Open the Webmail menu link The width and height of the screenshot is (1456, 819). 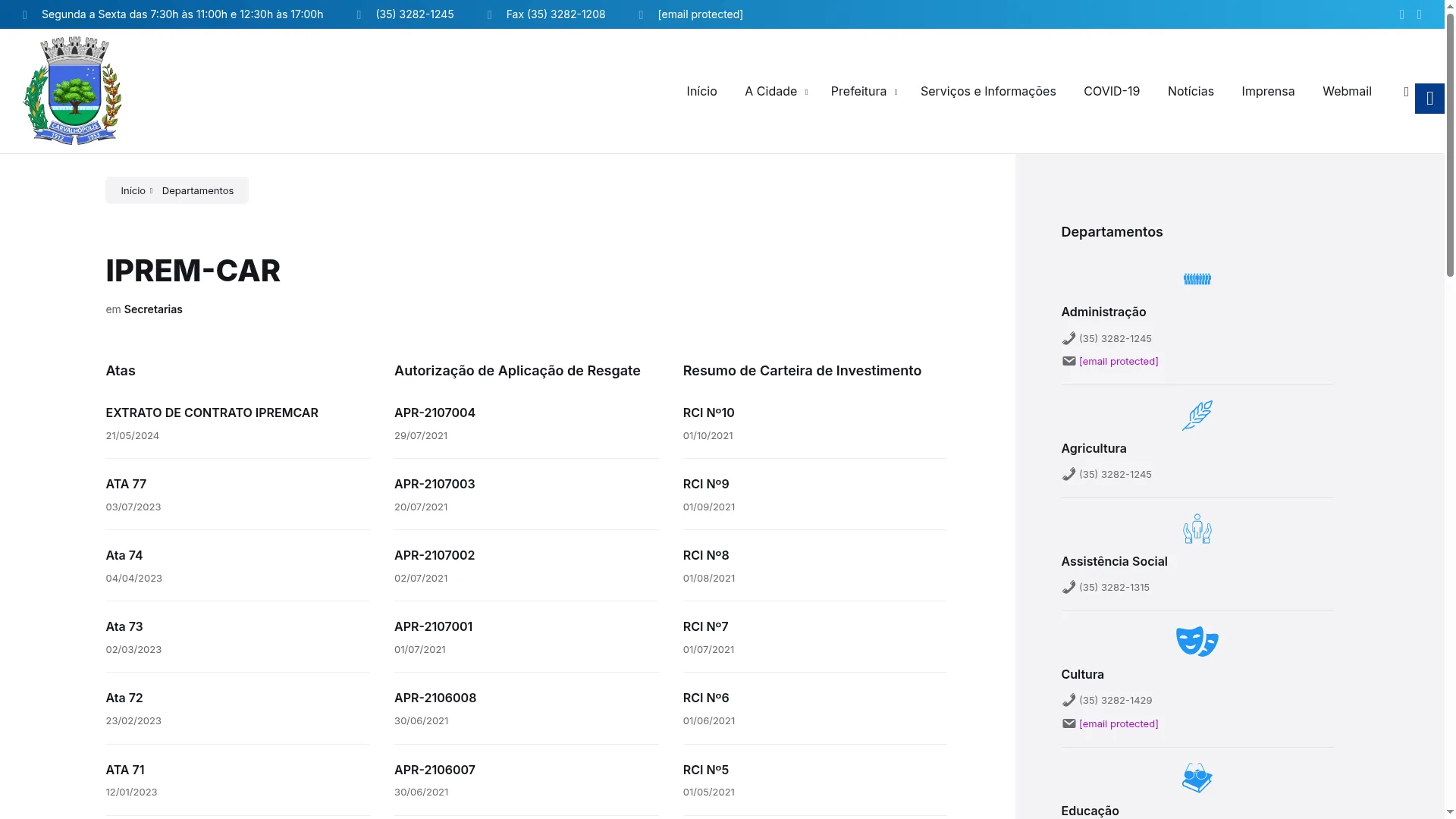coord(1347,91)
